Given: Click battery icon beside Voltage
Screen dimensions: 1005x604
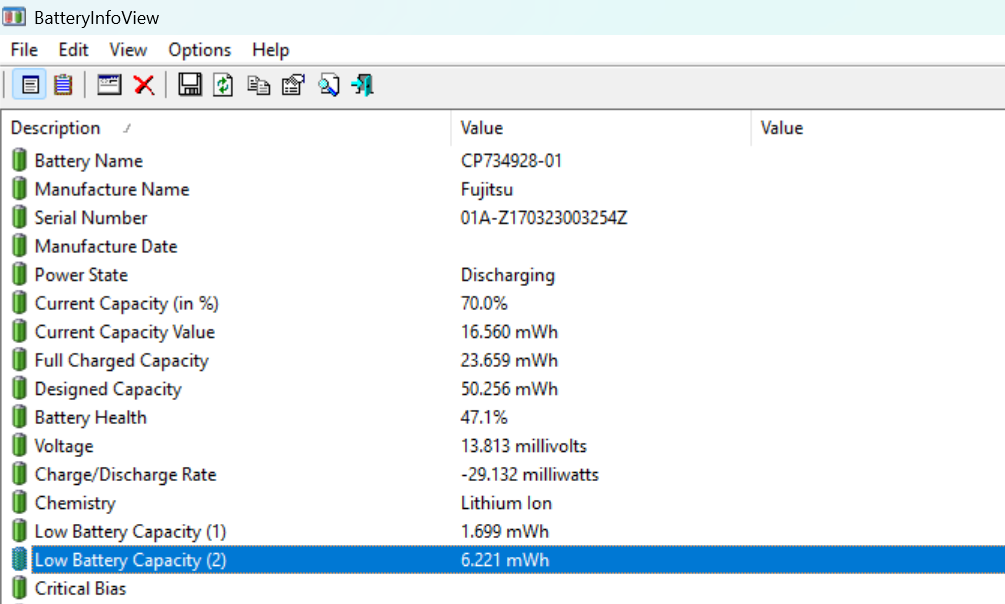Looking at the screenshot, I should point(20,445).
